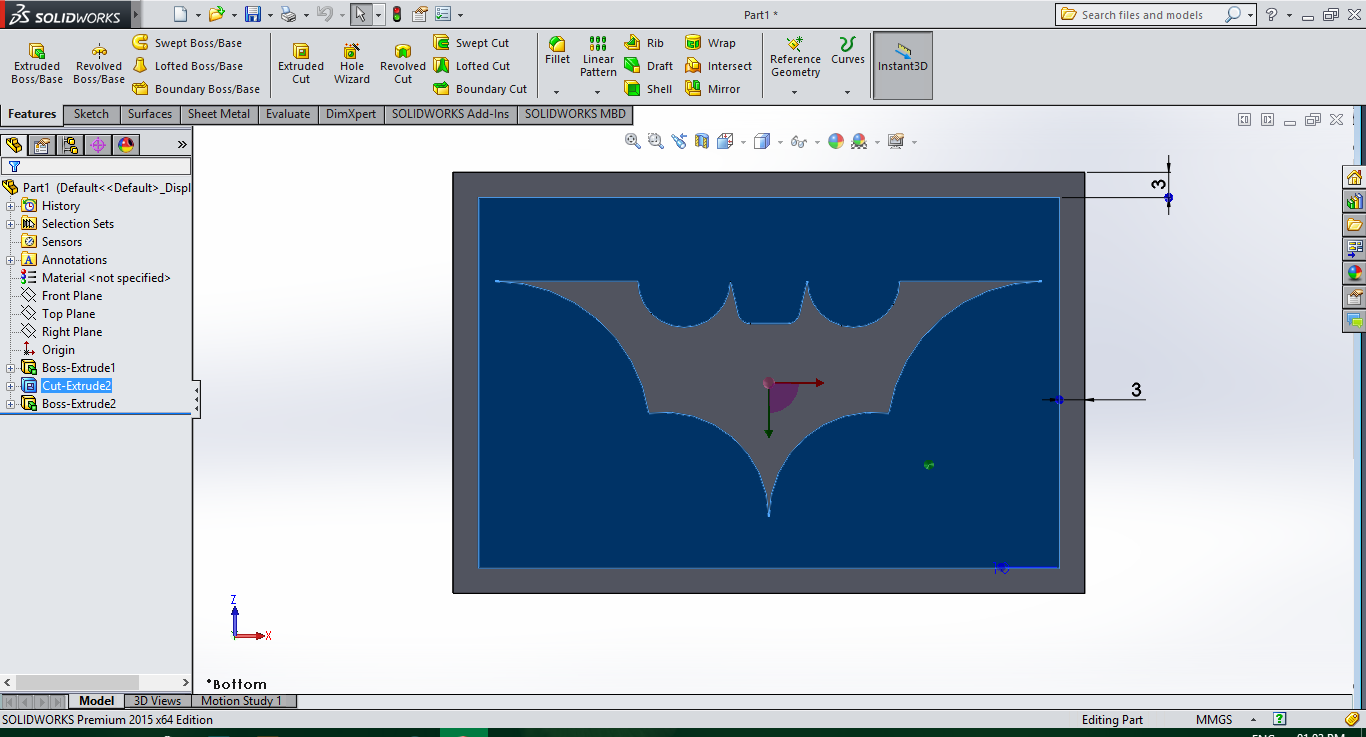This screenshot has height=737, width=1366.
Task: Select the Shell tool
Action: tap(648, 89)
